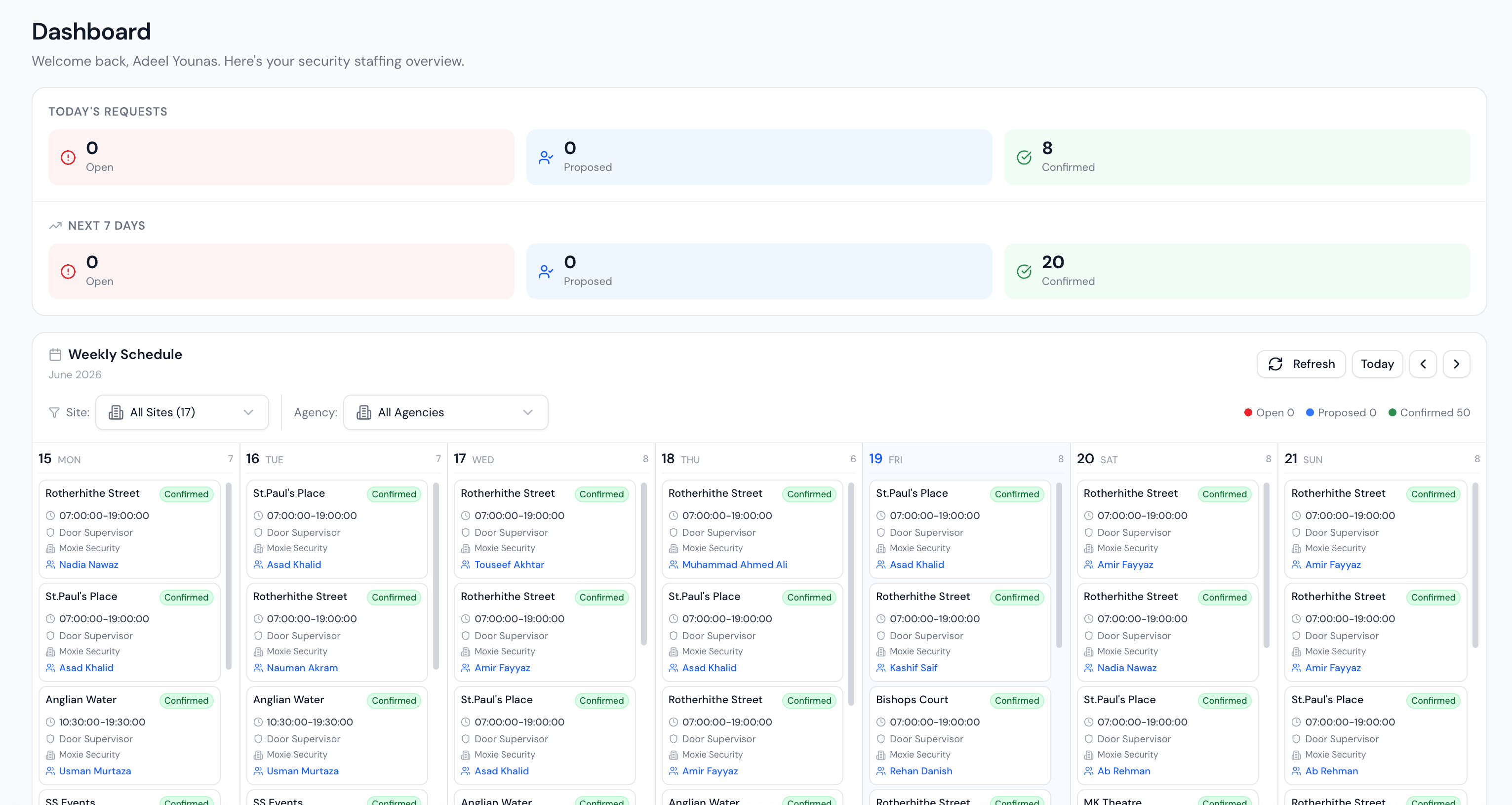The image size is (1512, 805).
Task: Open Rehan Danish's staff link
Action: pyautogui.click(x=921, y=771)
